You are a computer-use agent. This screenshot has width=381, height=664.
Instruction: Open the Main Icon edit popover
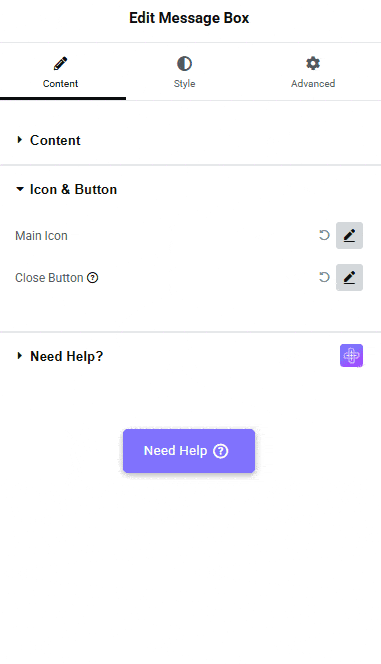tap(349, 235)
